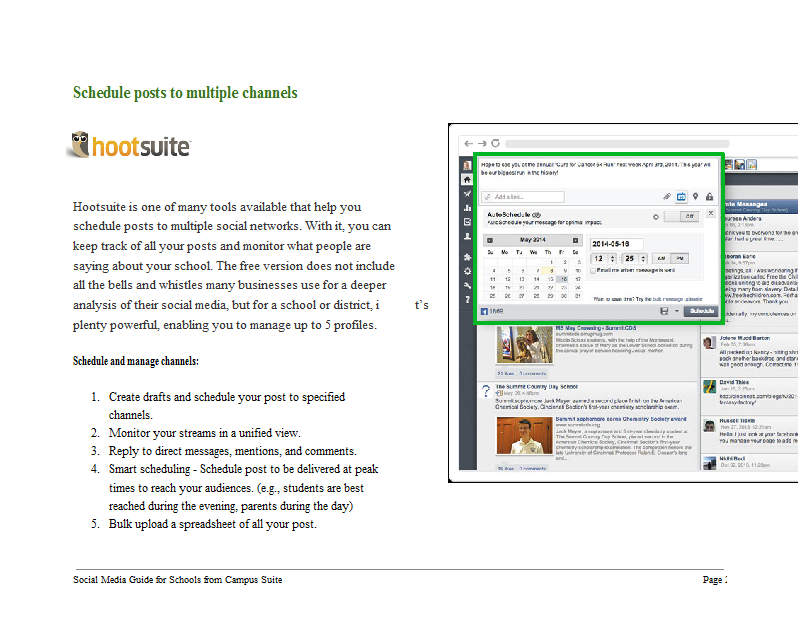The height and width of the screenshot is (618, 800).
Task: Open the David Thies message sender name
Action: point(734,382)
